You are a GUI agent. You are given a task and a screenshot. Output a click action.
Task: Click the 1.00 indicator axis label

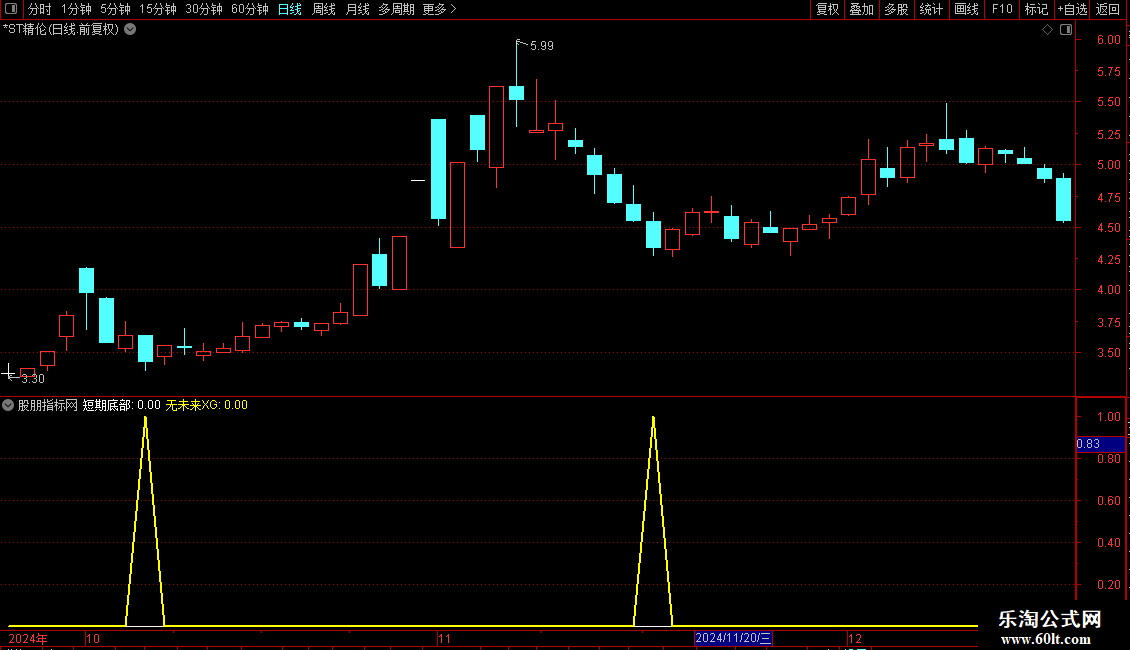(x=1109, y=417)
